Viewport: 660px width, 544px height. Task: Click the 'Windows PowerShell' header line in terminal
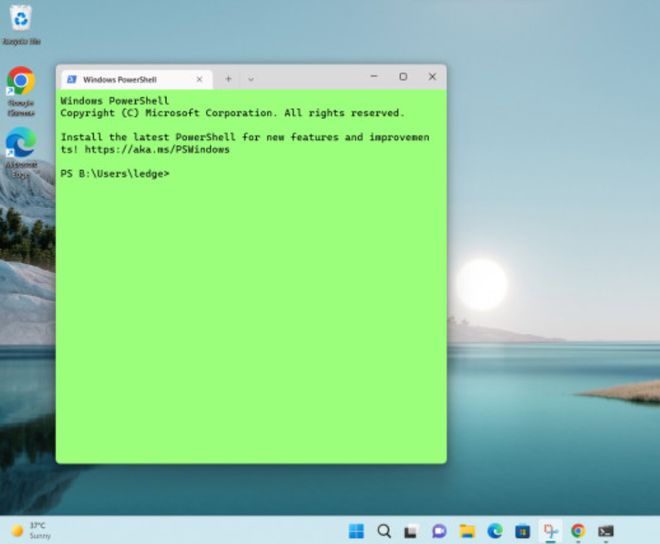coord(114,101)
